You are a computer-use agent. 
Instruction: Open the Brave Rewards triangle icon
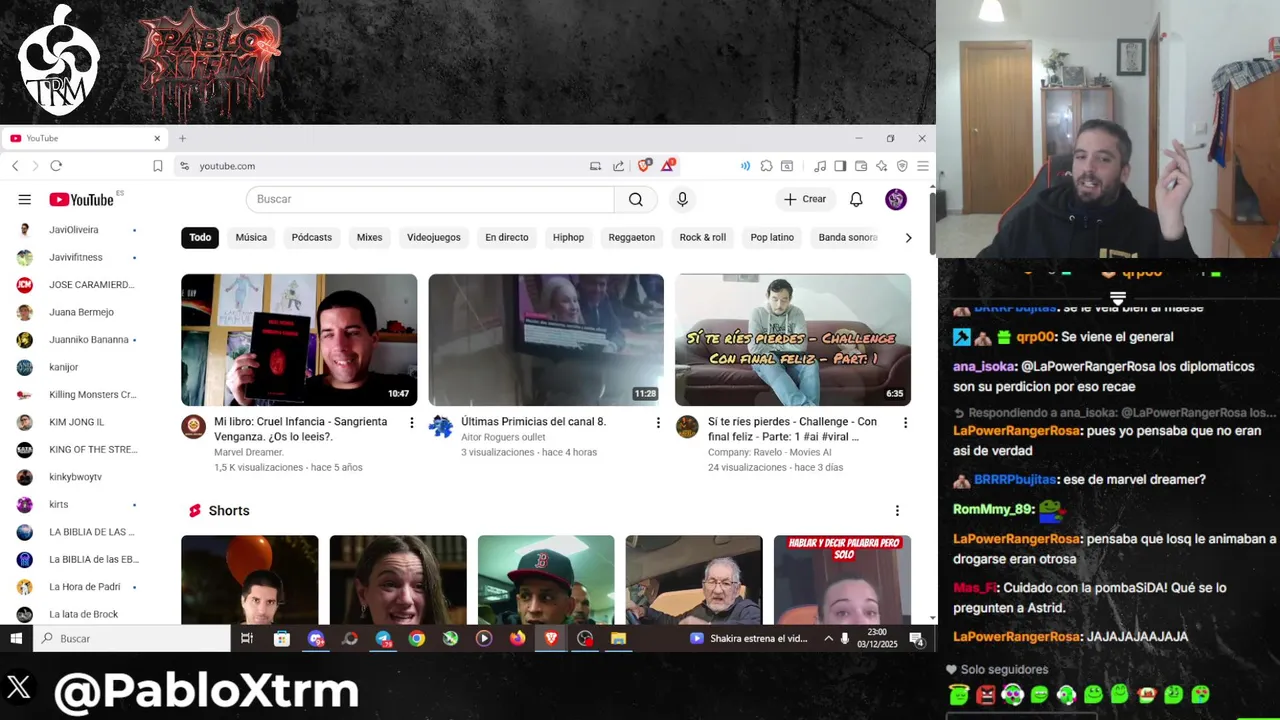tap(668, 165)
